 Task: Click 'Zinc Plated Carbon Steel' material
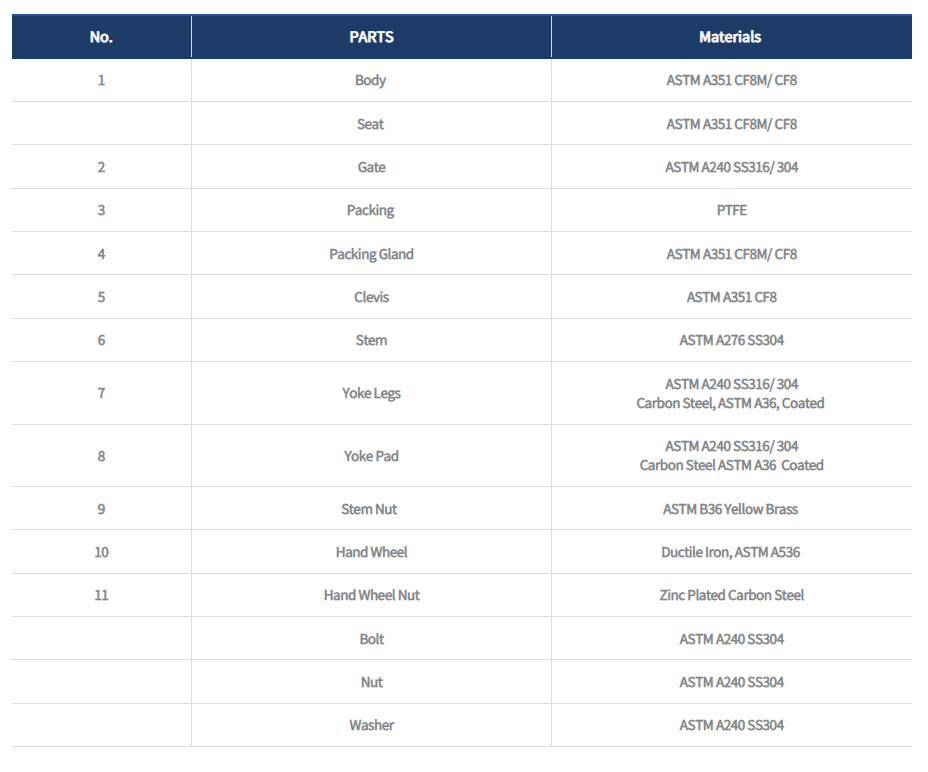(x=731, y=595)
